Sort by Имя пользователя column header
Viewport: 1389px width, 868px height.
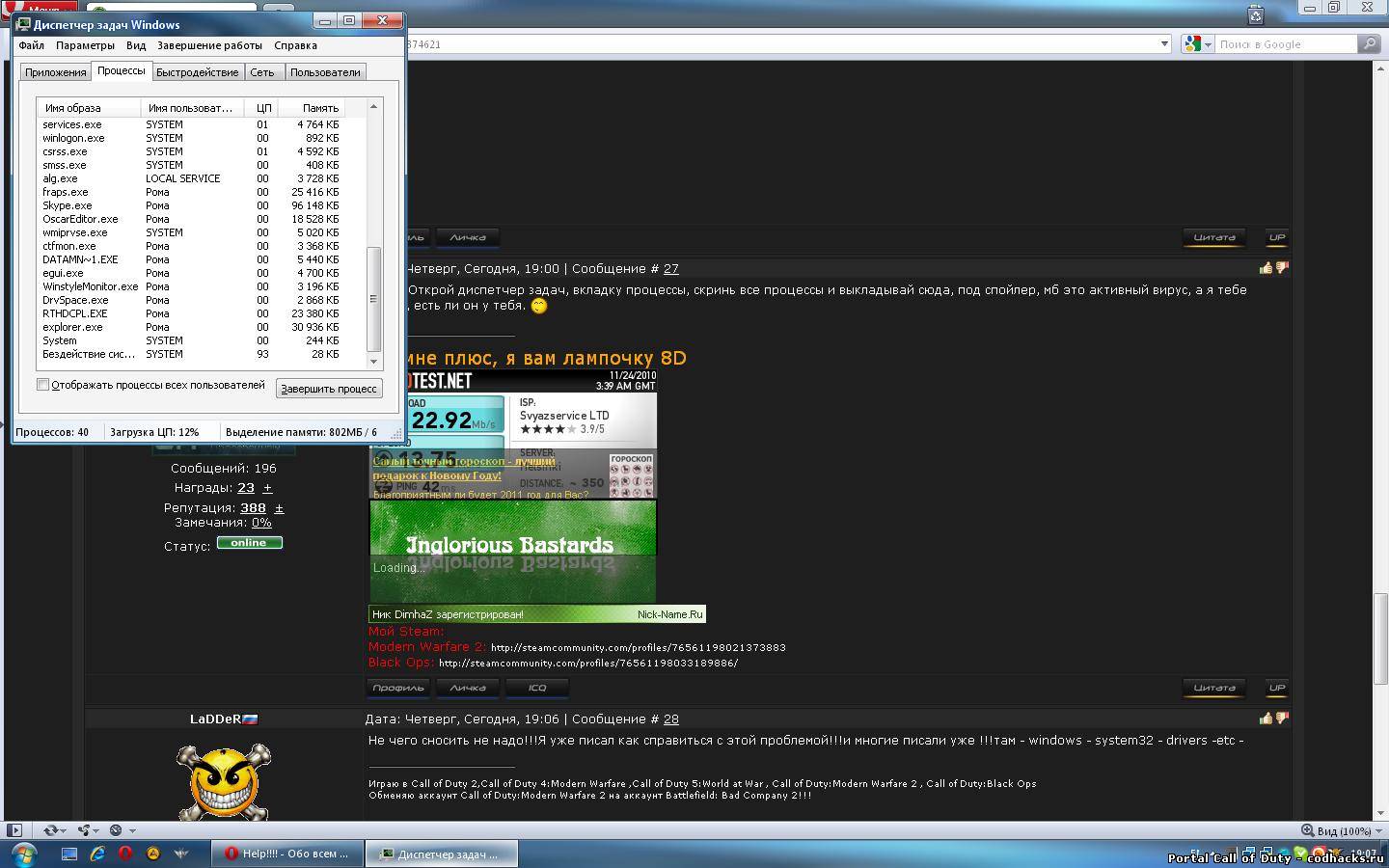tap(193, 108)
